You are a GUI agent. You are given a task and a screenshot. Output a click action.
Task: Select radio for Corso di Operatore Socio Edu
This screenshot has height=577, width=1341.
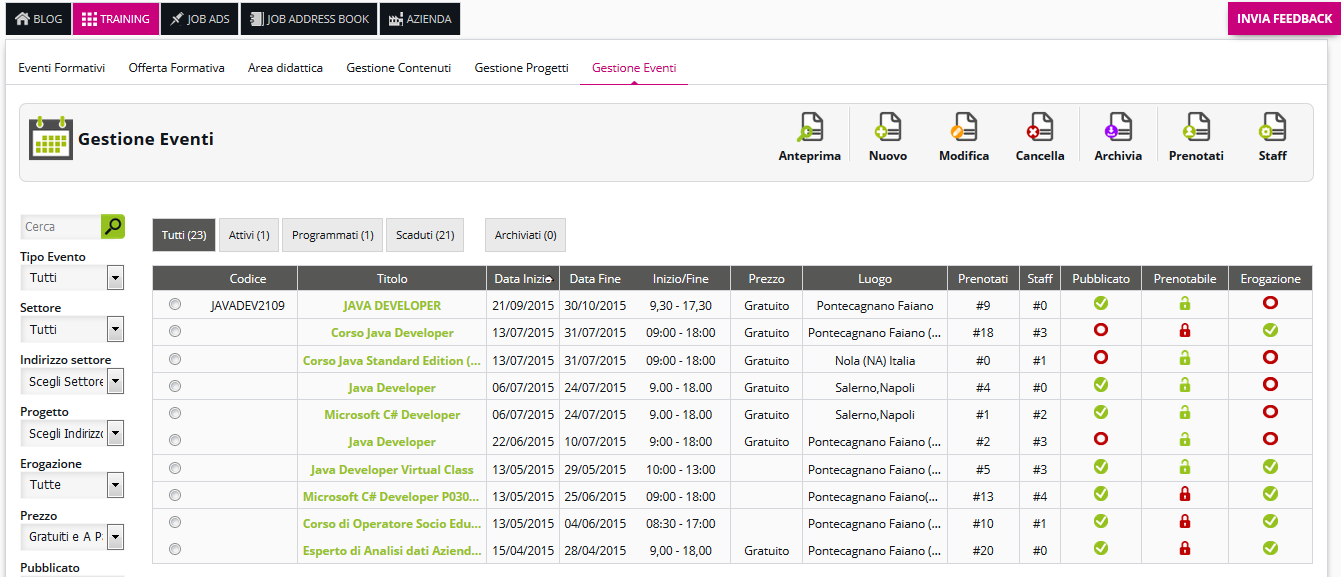[175, 521]
